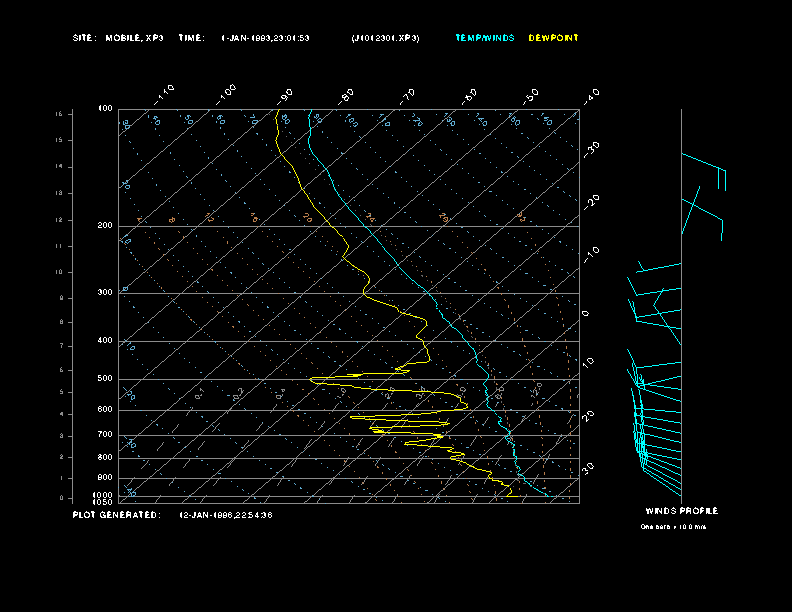Click the -90 temperature label on top axis
The height and width of the screenshot is (612, 792).
pyautogui.click(x=287, y=95)
